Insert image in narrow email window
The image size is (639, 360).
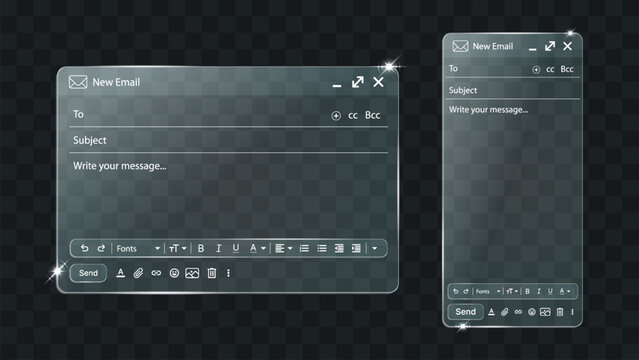(x=545, y=312)
